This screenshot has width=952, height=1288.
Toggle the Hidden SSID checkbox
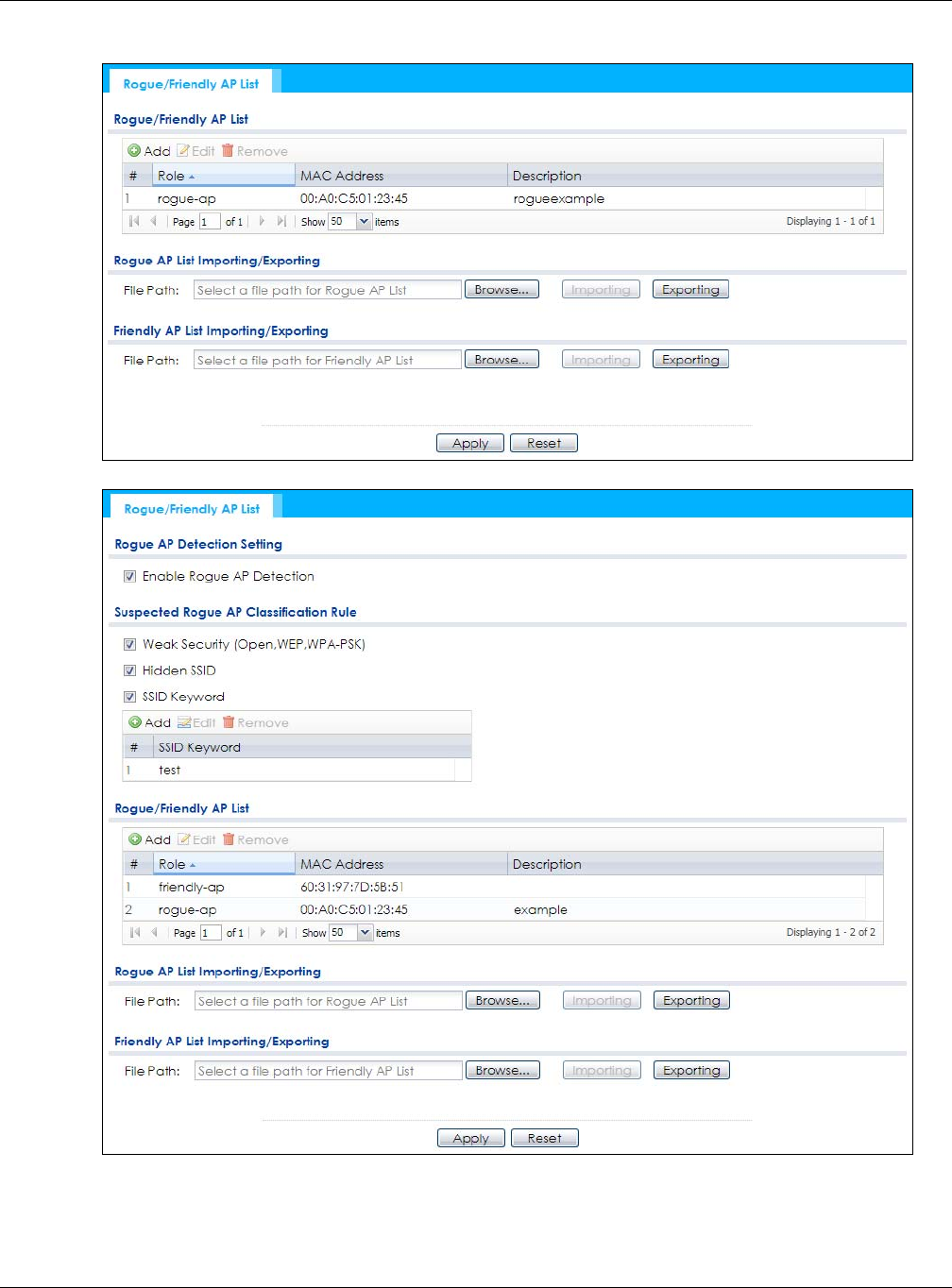click(129, 670)
